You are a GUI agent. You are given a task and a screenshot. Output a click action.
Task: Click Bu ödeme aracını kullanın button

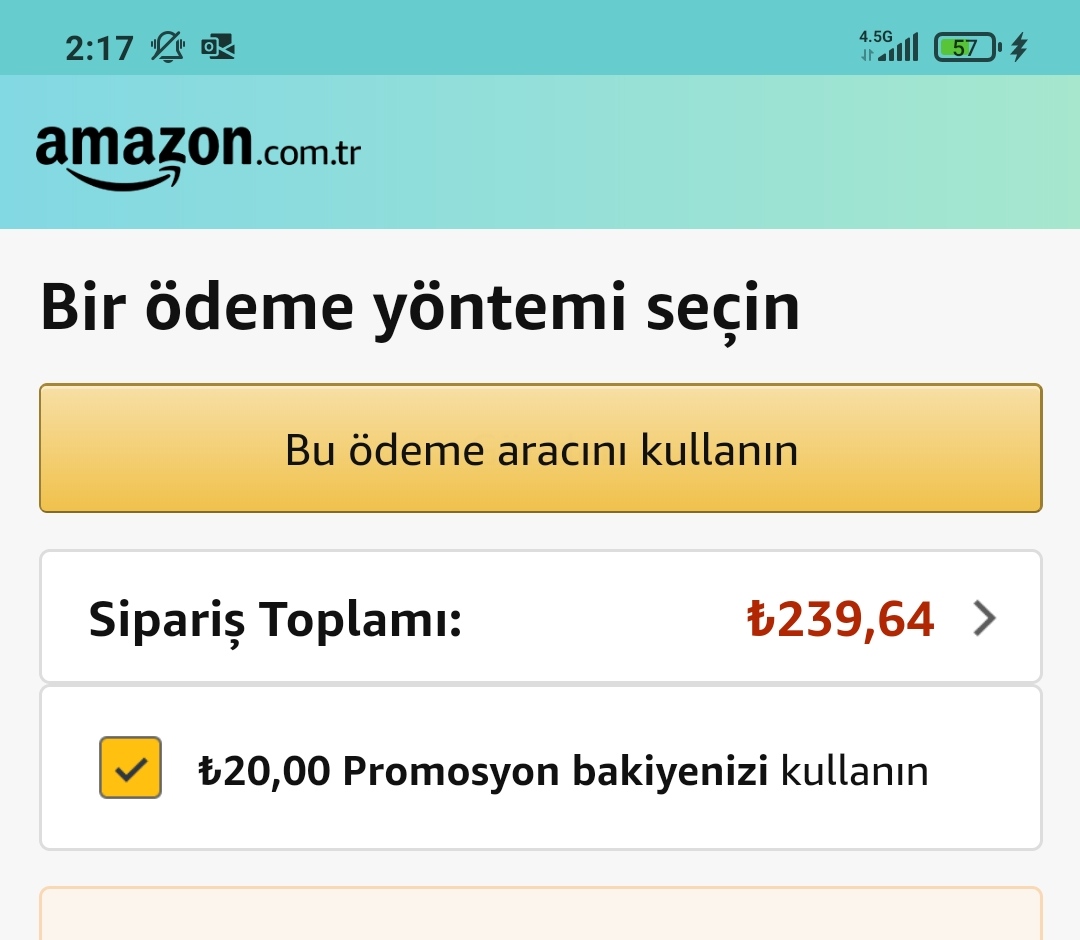[x=541, y=448]
